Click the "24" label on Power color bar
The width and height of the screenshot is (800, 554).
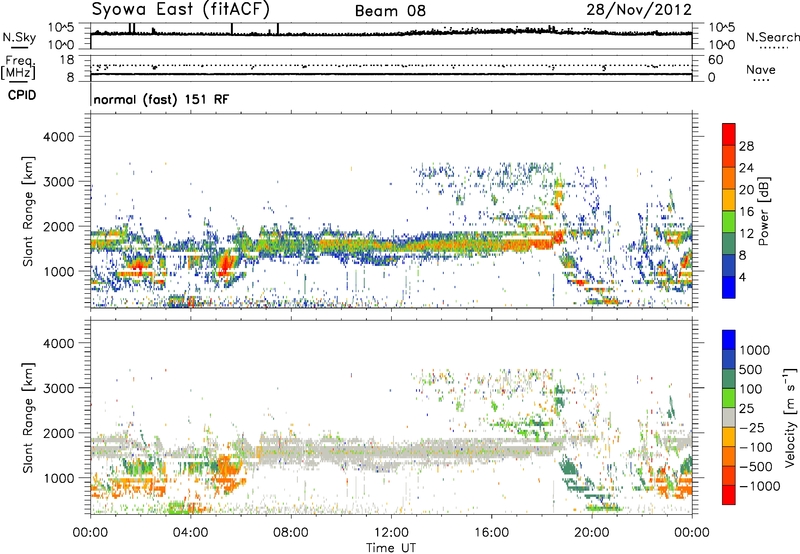point(746,168)
